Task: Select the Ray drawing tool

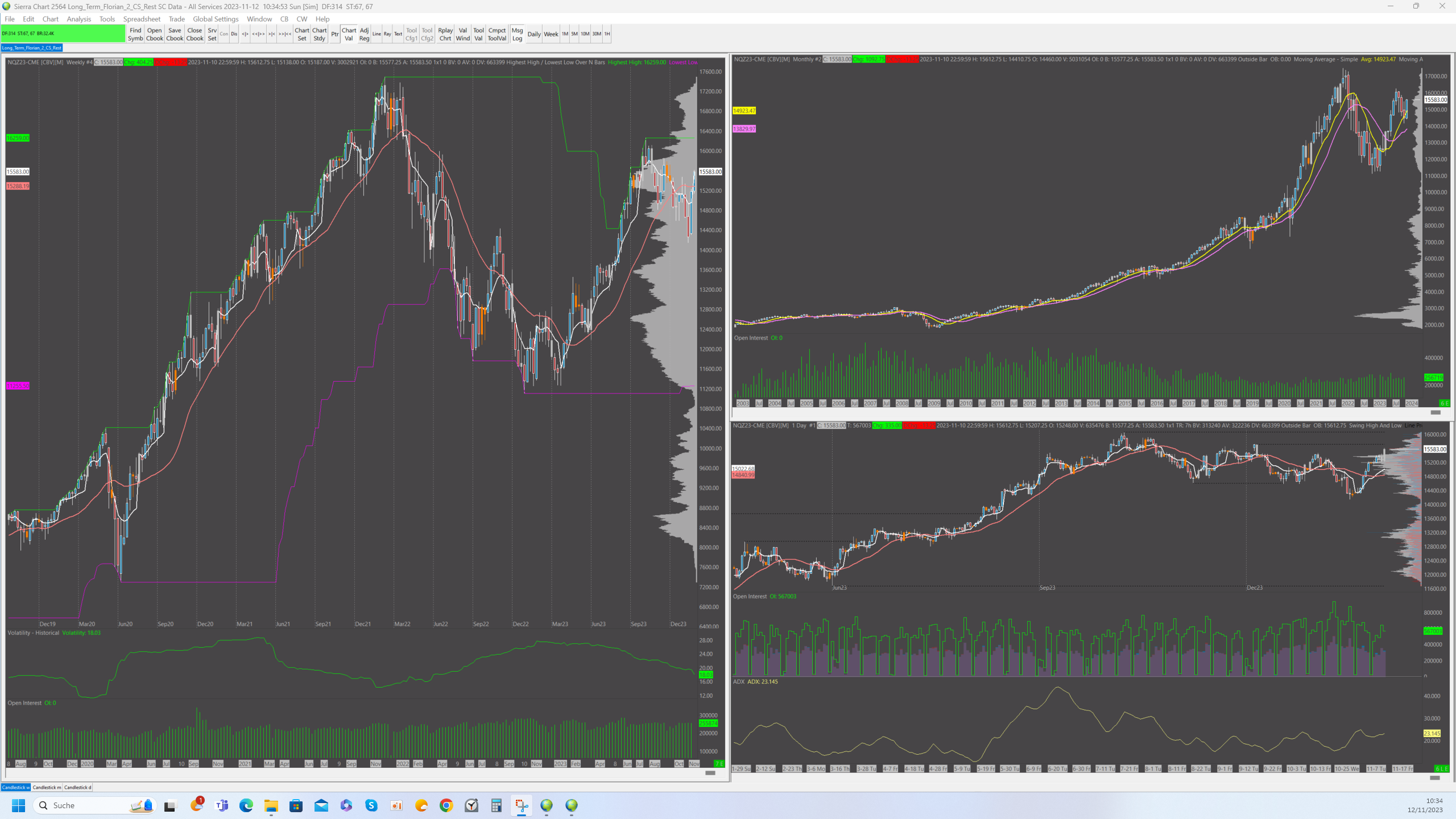Action: [387, 34]
